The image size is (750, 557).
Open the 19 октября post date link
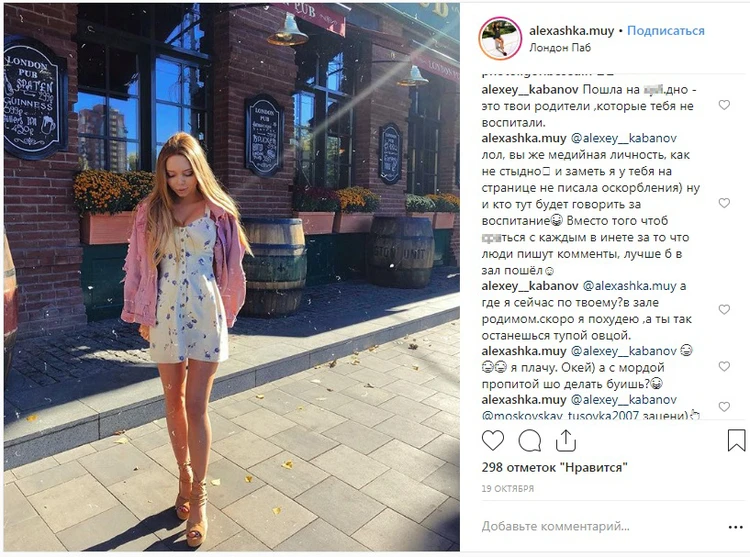pos(507,489)
